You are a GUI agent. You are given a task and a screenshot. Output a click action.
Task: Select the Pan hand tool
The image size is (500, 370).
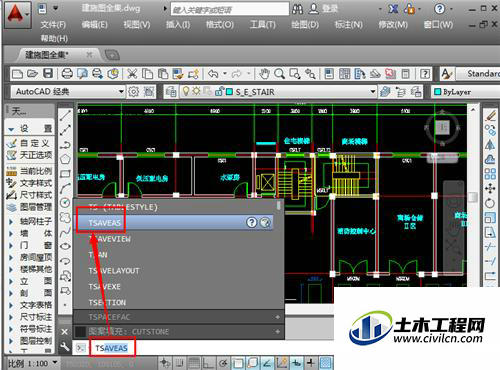coord(264,74)
